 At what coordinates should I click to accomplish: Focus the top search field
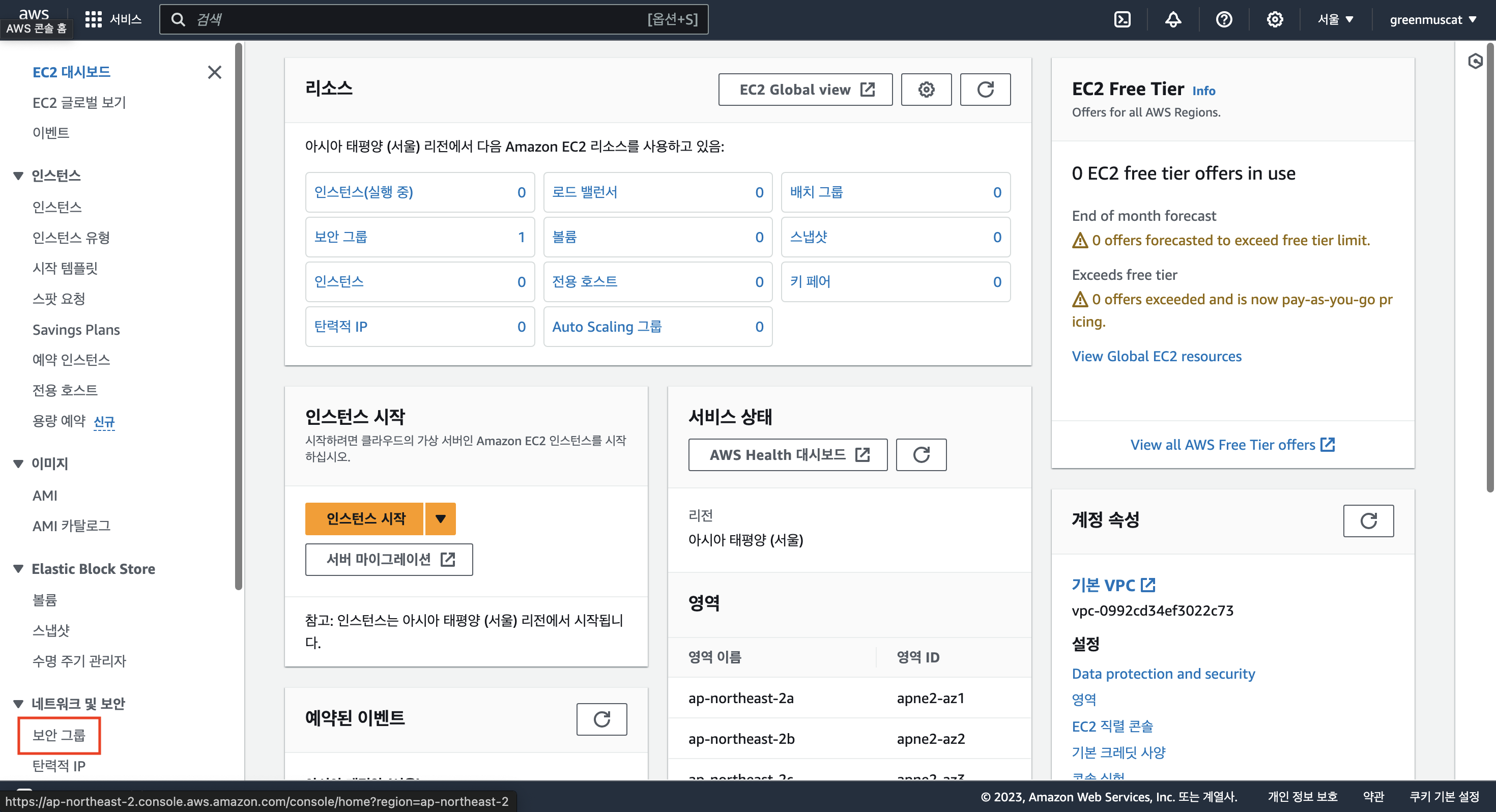pyautogui.click(x=433, y=20)
